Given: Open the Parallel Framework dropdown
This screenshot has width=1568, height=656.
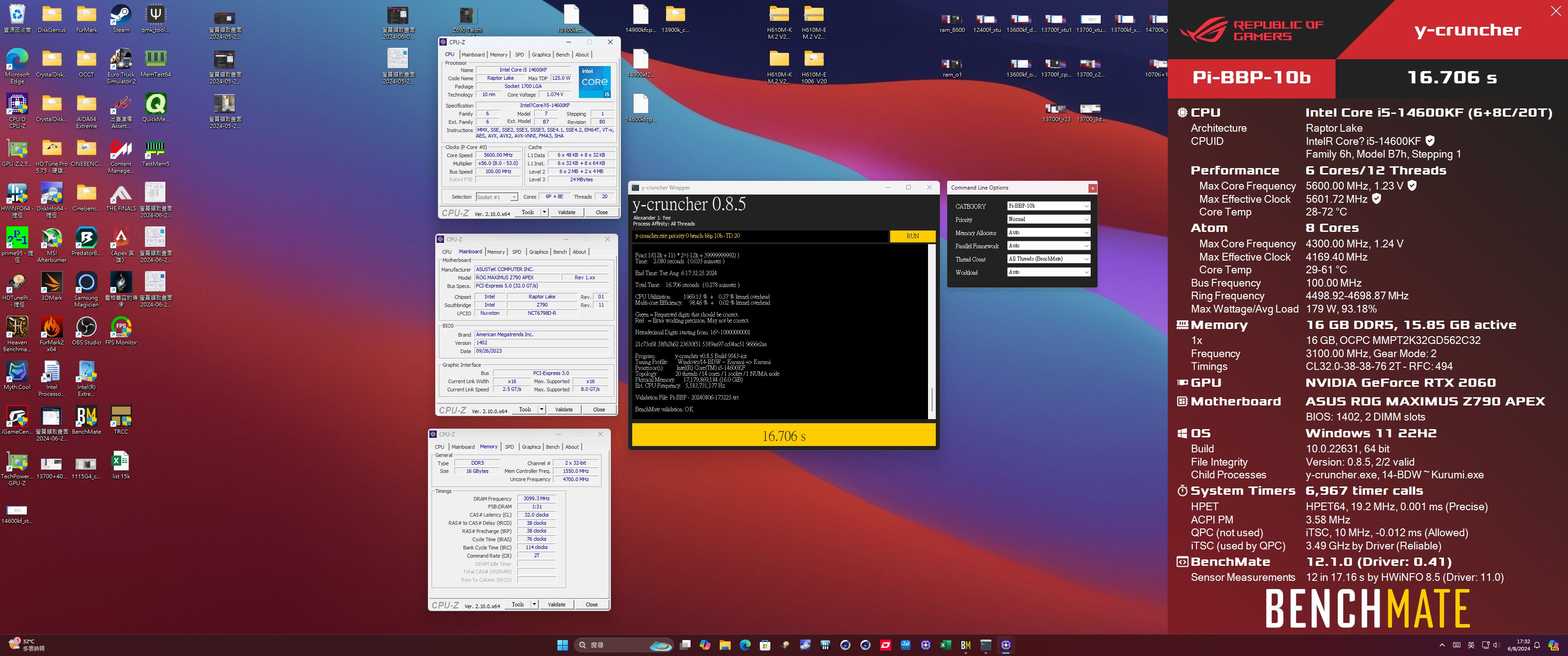Looking at the screenshot, I should [x=1048, y=246].
